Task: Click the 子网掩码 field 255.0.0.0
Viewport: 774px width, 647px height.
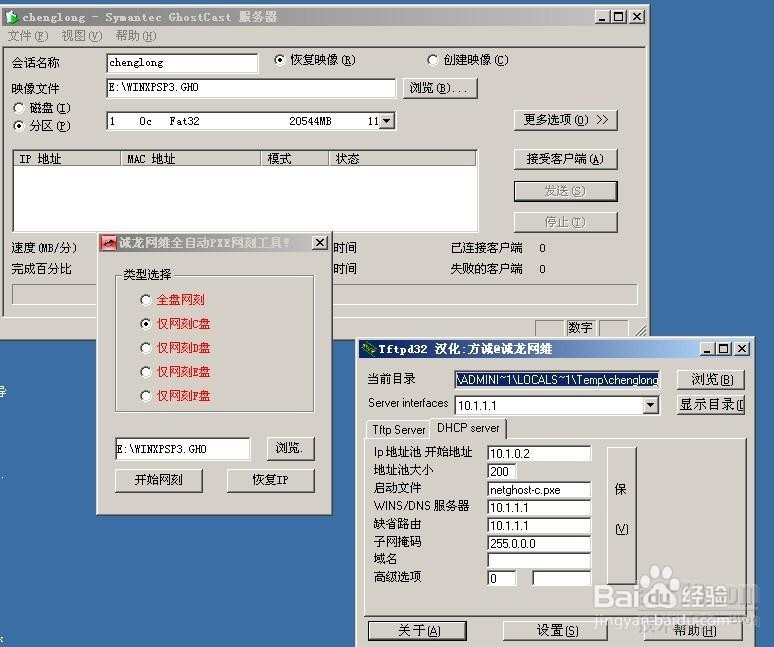Action: click(539, 543)
